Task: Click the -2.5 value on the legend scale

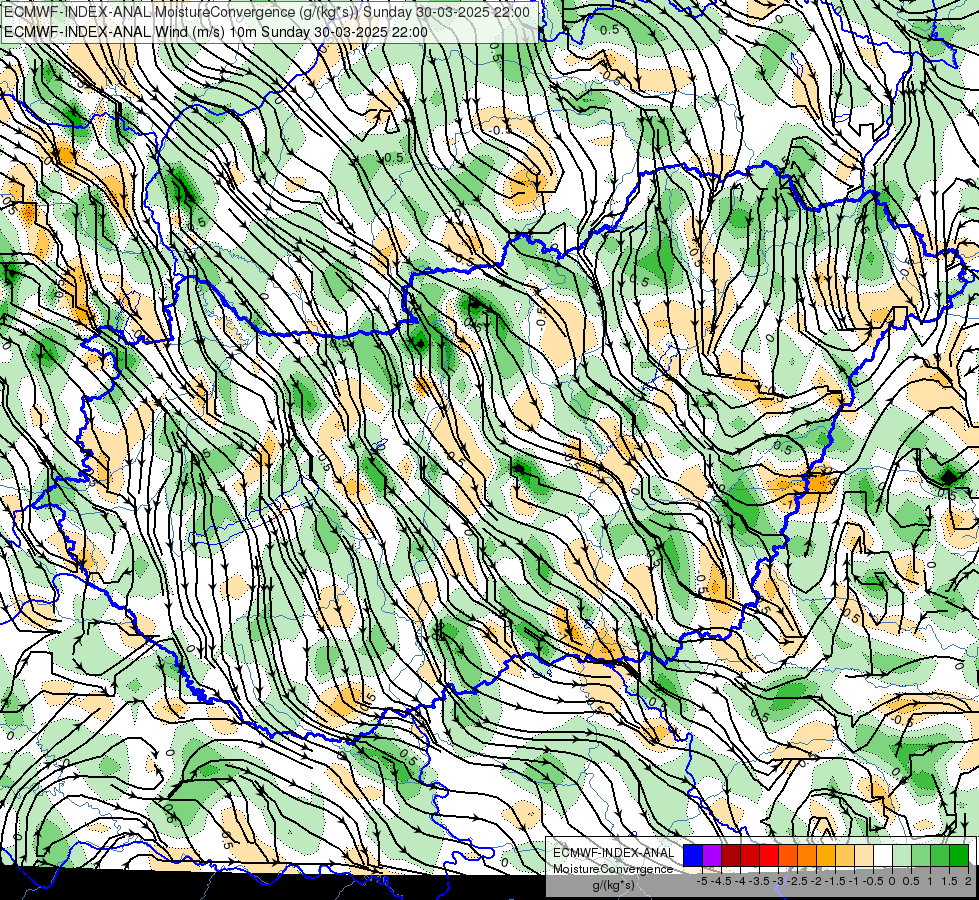Action: click(x=797, y=881)
